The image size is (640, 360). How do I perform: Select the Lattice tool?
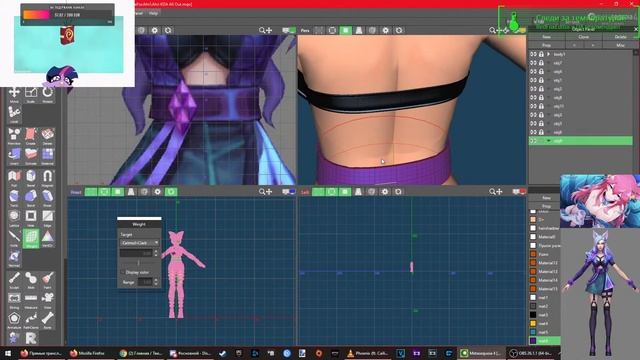point(14,217)
